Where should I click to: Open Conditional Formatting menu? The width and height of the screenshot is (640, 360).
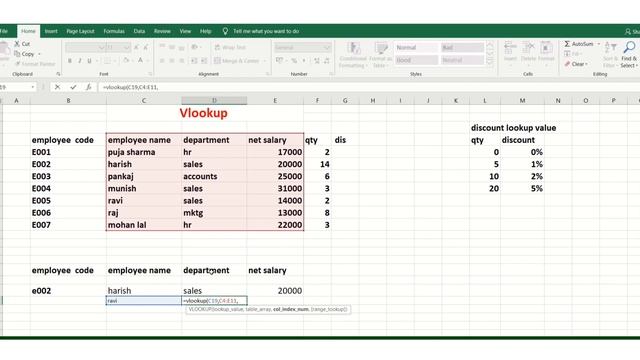tap(353, 55)
